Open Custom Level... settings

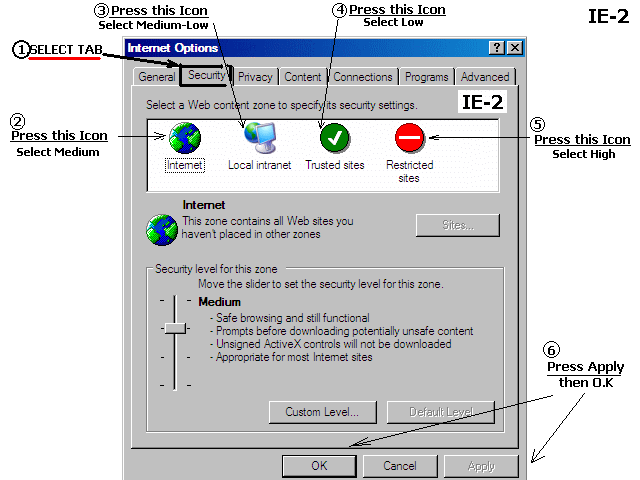click(x=322, y=412)
